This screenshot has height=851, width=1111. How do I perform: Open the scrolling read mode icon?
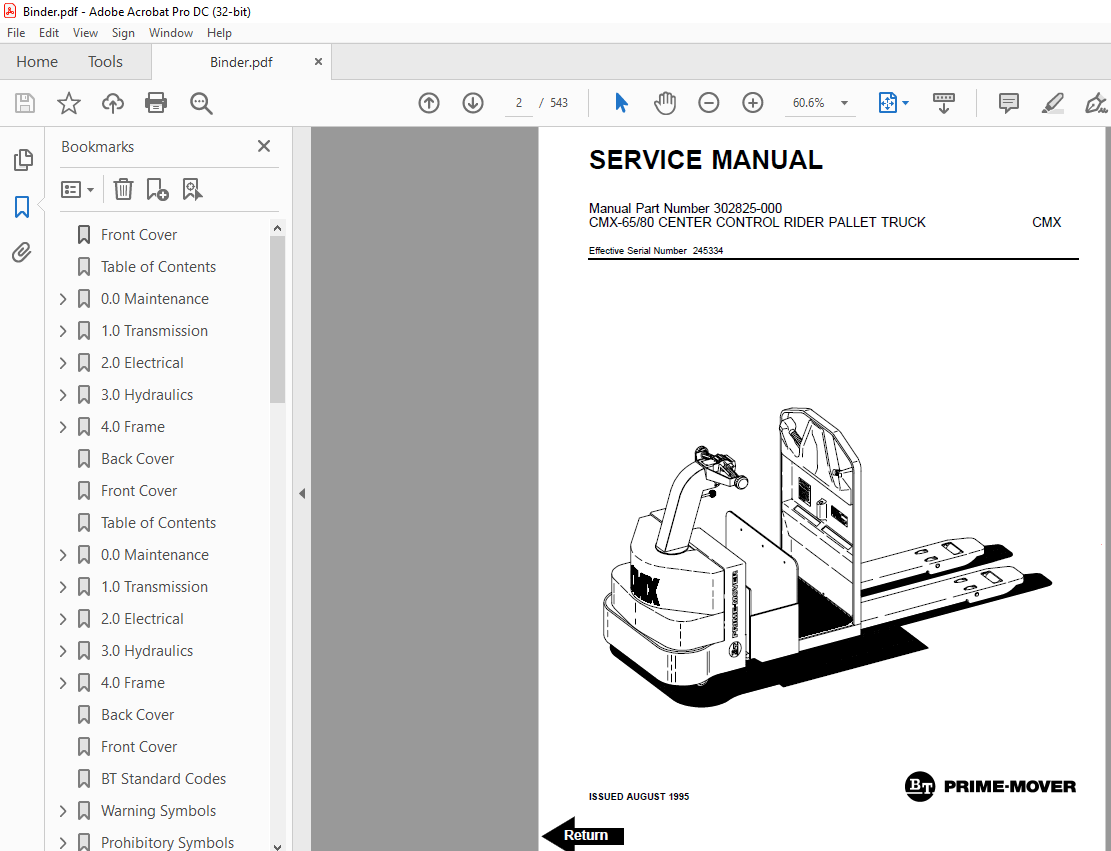(944, 103)
